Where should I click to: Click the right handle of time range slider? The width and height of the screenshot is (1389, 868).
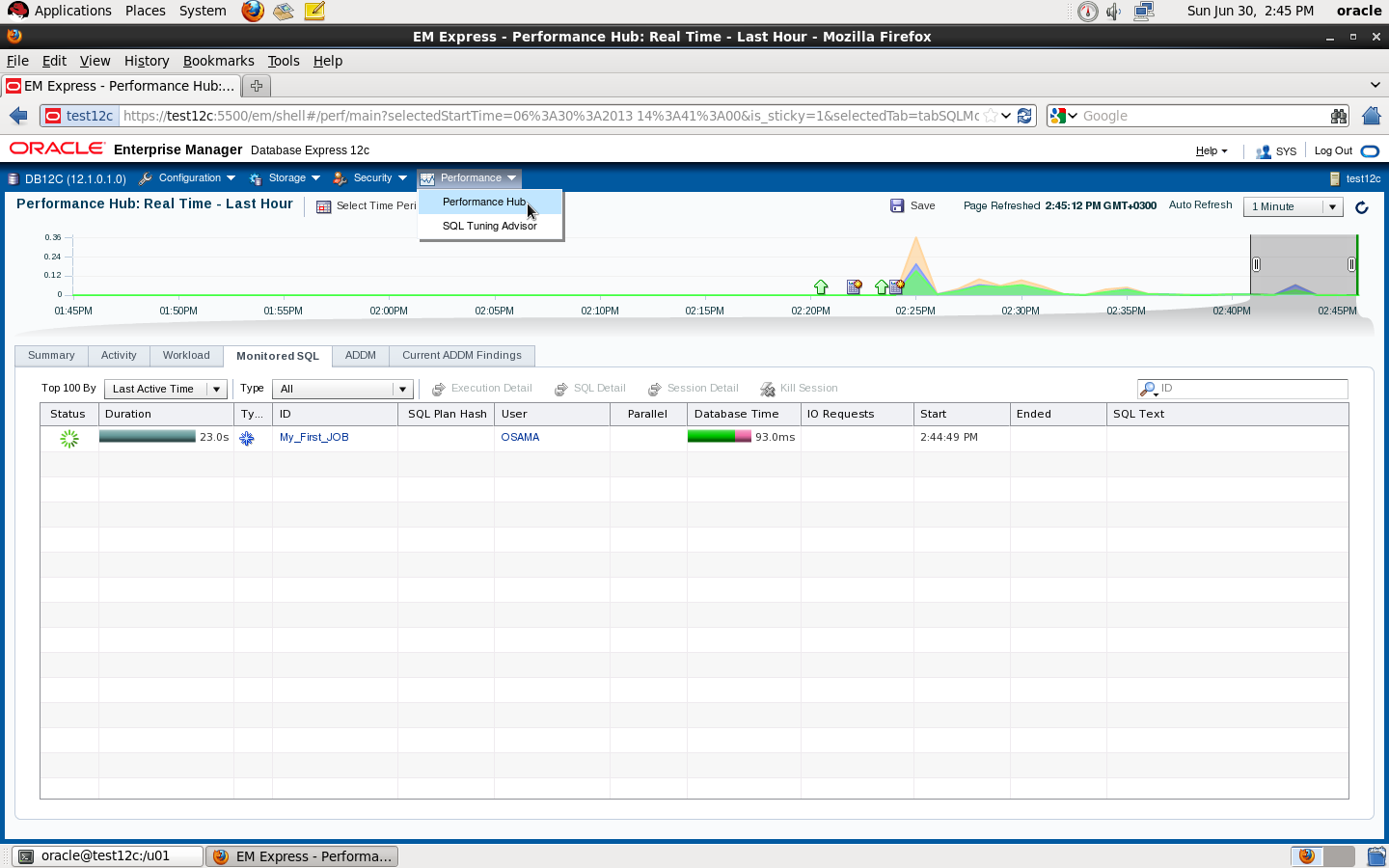coord(1351,264)
